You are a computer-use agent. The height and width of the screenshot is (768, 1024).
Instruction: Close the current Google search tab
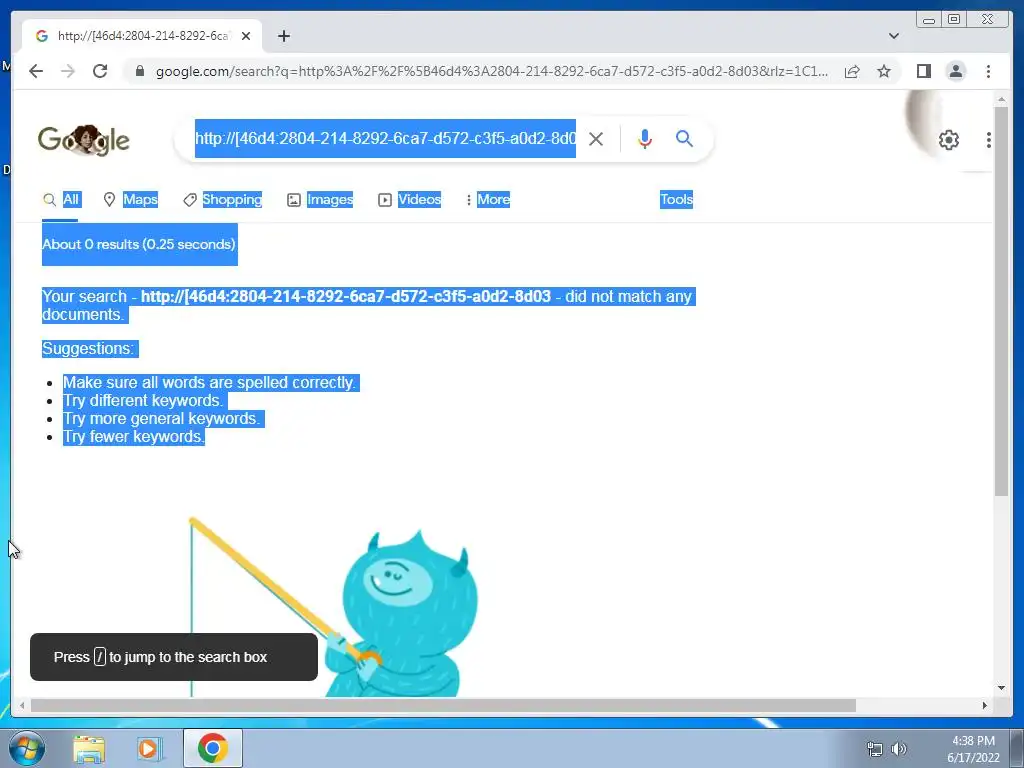(246, 36)
